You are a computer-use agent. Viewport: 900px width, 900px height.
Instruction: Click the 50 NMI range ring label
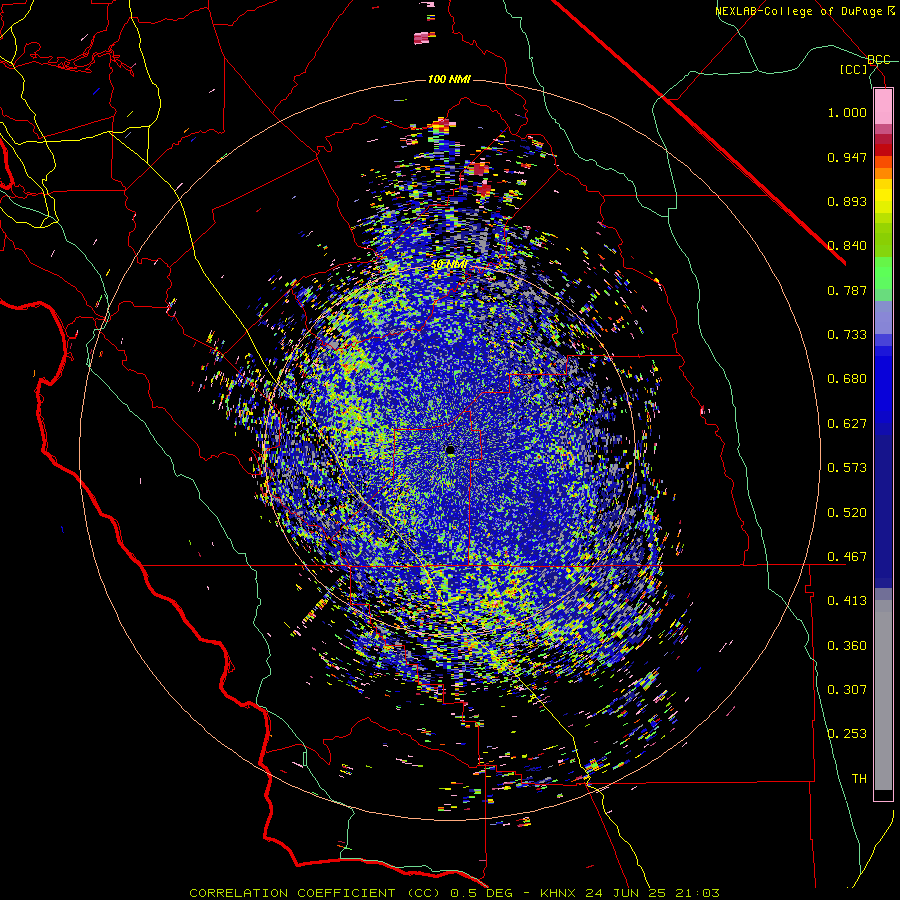449,265
